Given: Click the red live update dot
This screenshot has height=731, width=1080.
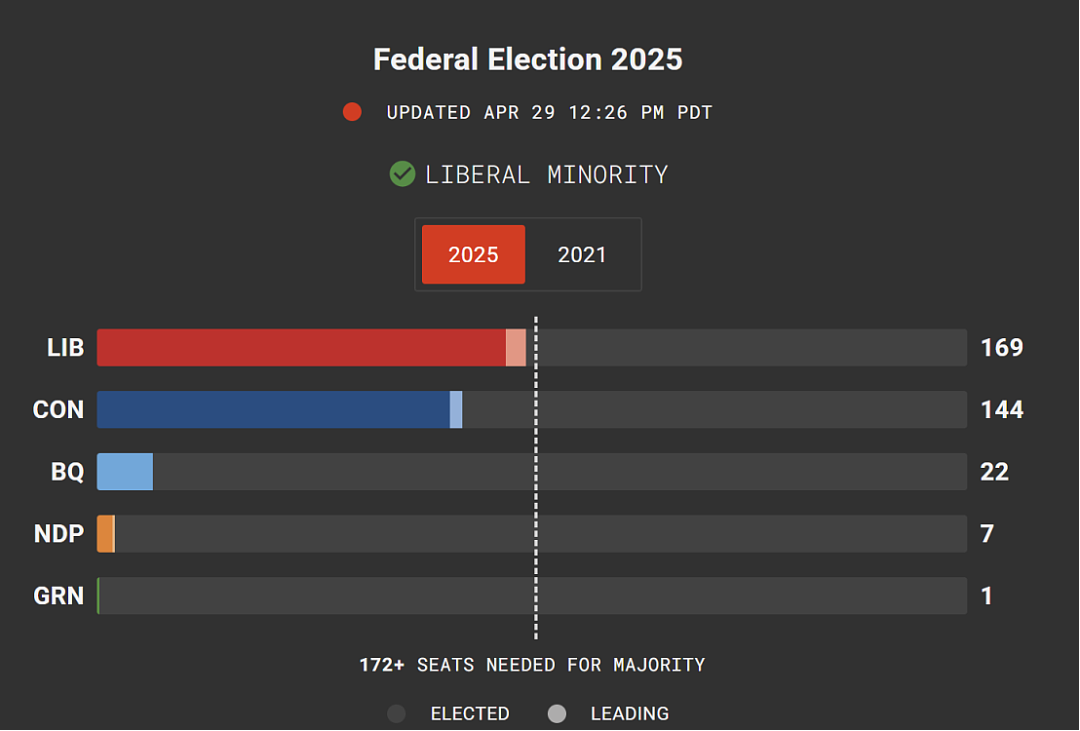Looking at the screenshot, I should point(352,112).
